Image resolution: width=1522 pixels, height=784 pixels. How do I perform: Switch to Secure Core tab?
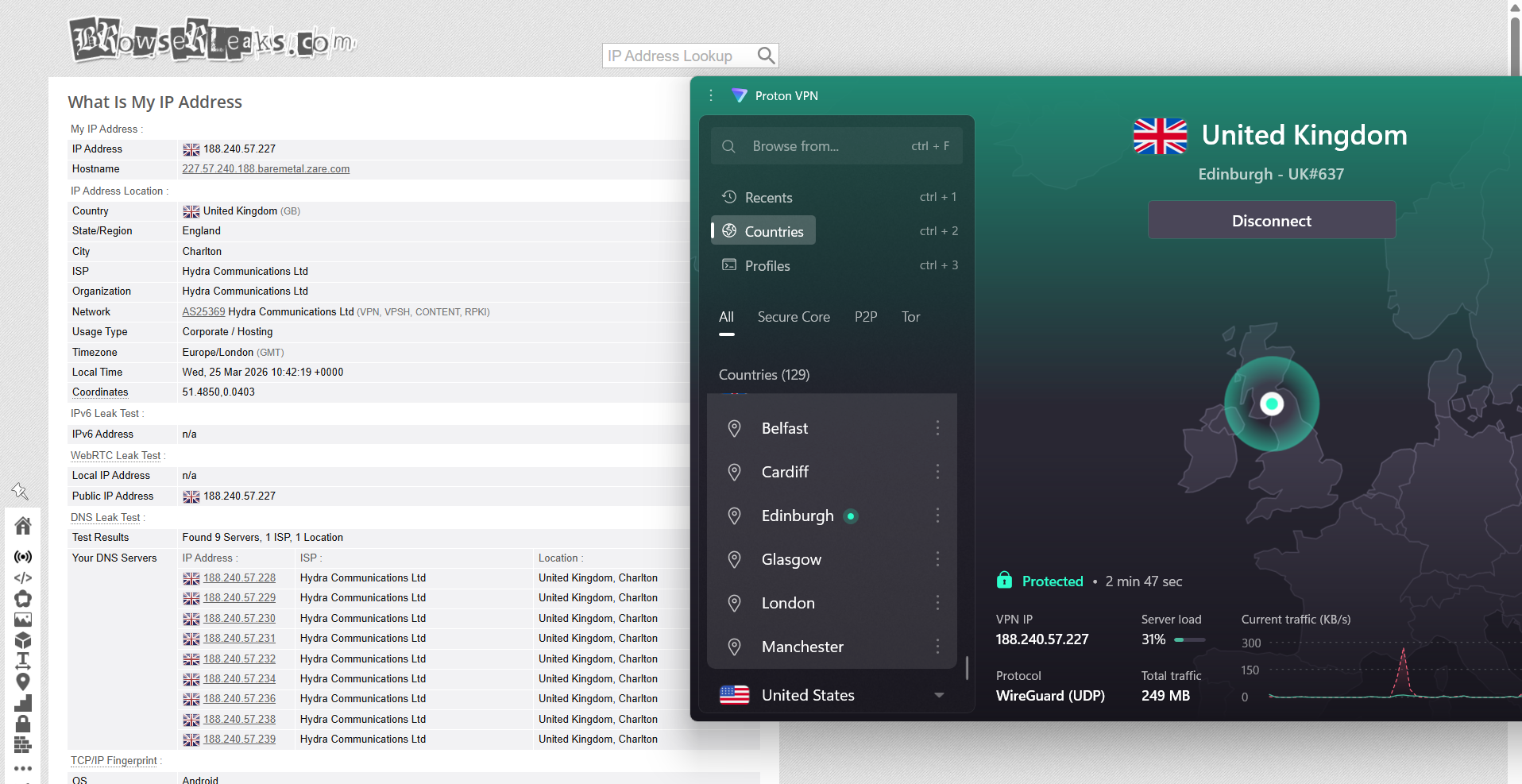(794, 317)
